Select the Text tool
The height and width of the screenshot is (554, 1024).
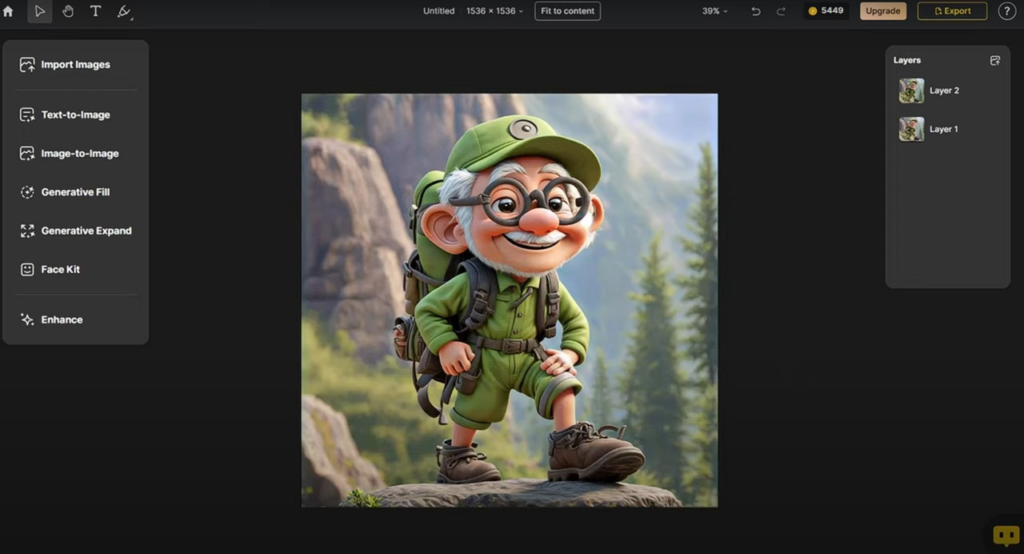96,12
